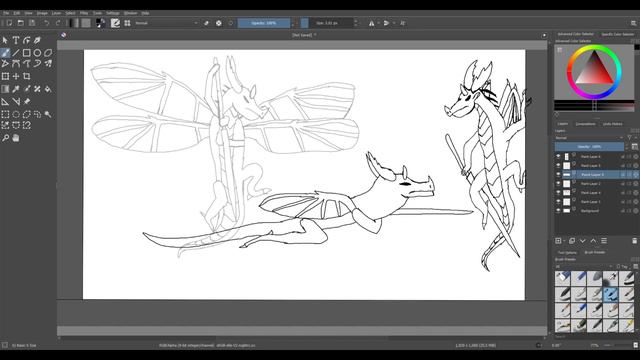This screenshot has height=360, width=640.
Task: Select the Ellipse shape tool
Action: [37, 53]
